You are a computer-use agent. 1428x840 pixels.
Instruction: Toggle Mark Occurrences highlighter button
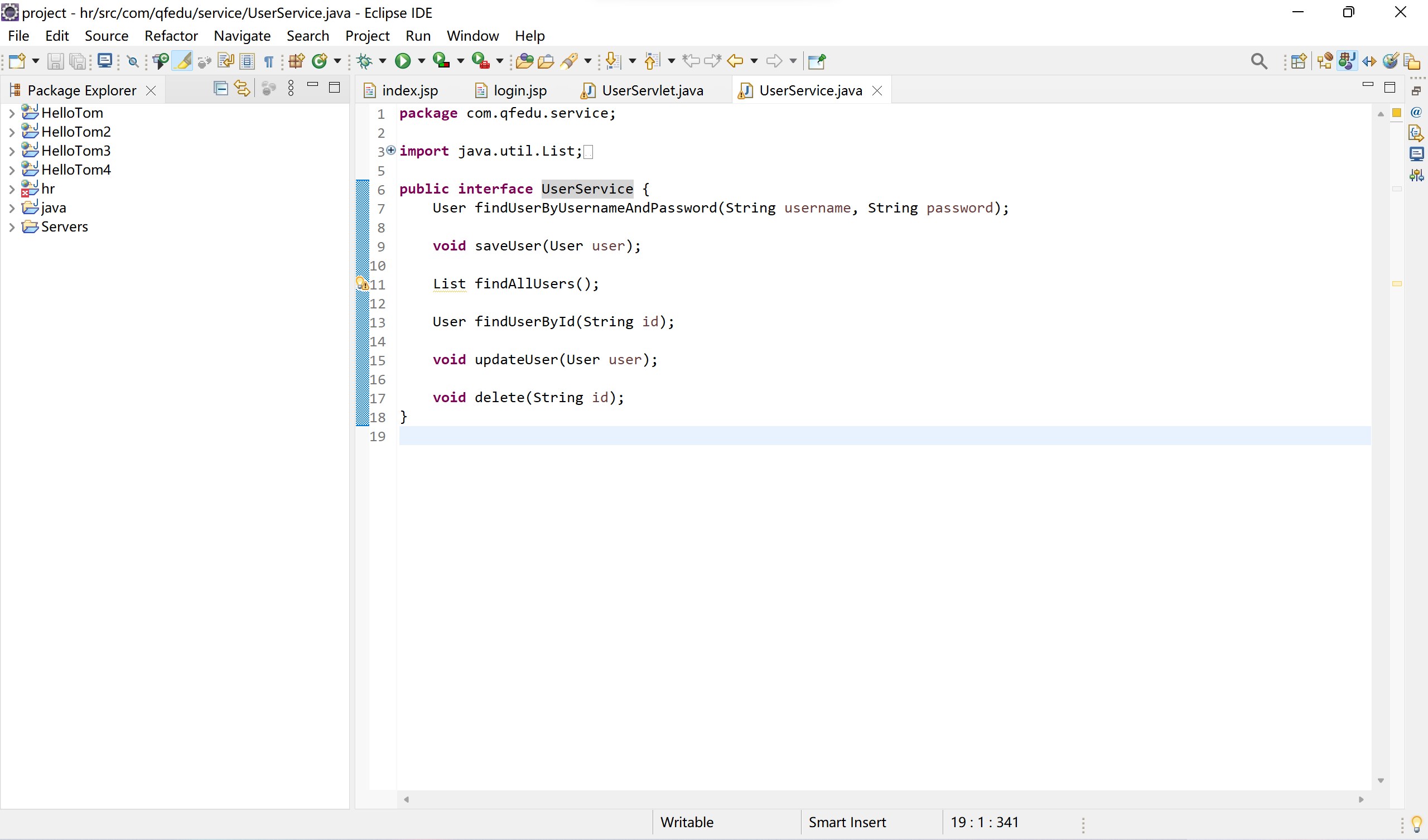coord(182,61)
